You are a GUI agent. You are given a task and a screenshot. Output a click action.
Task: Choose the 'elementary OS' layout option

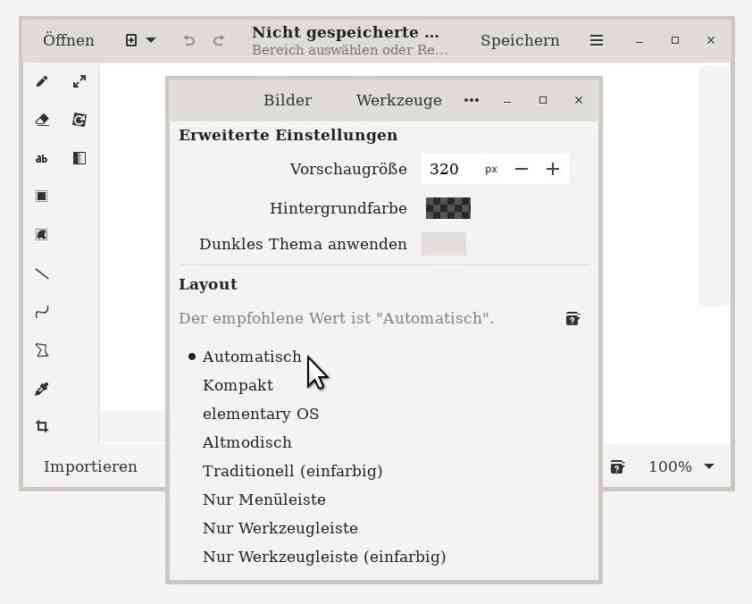(261, 414)
